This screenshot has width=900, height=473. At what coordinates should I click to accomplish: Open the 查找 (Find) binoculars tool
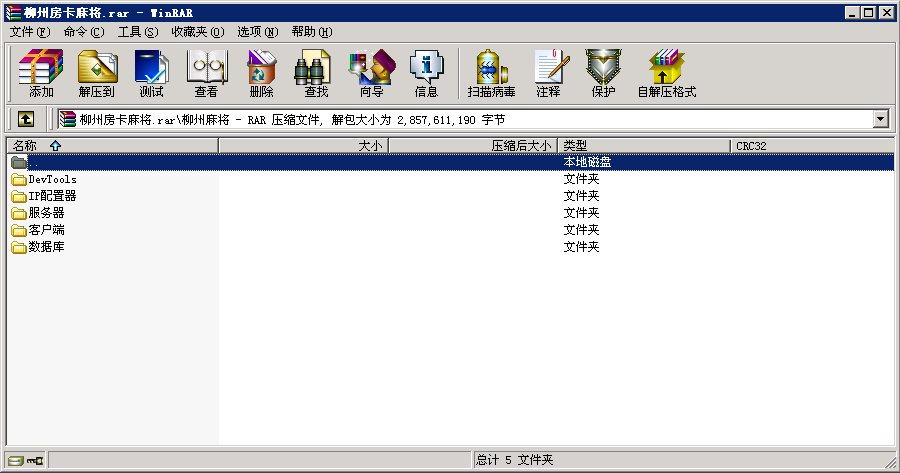coord(316,73)
